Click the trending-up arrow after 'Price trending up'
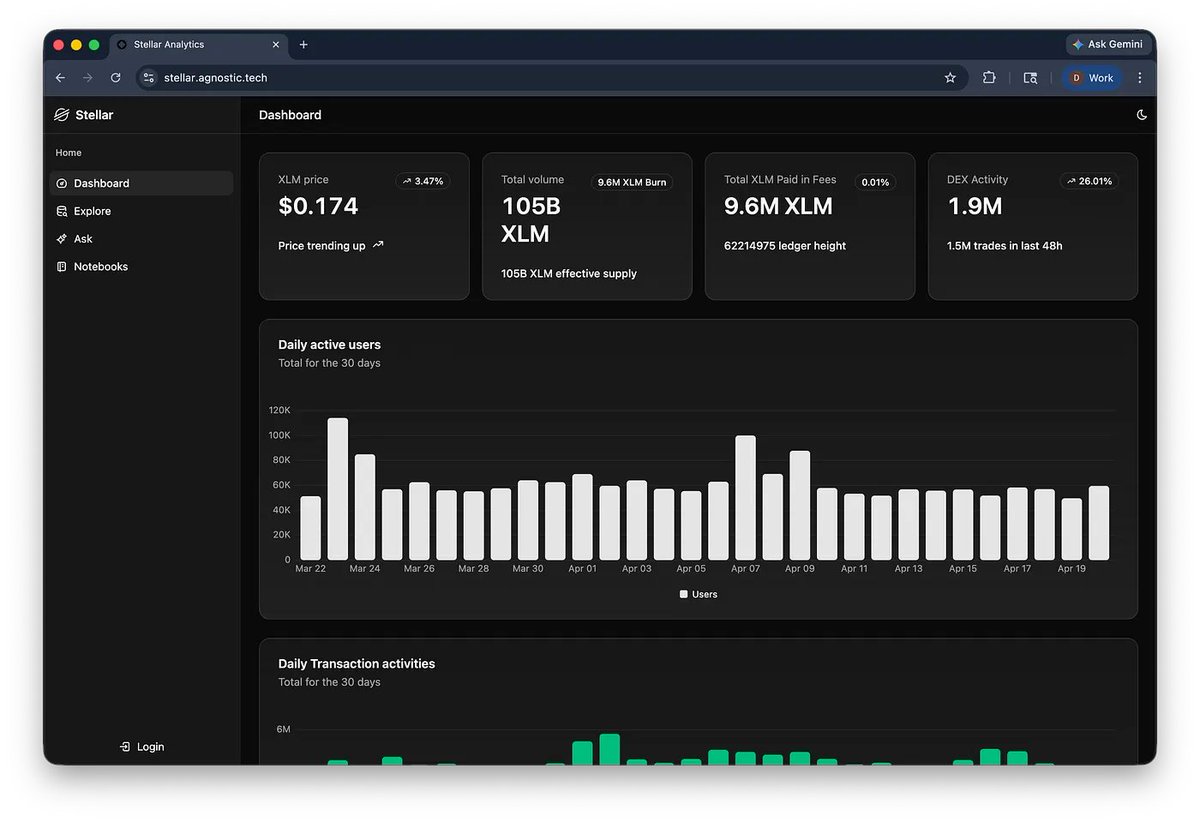 click(378, 245)
